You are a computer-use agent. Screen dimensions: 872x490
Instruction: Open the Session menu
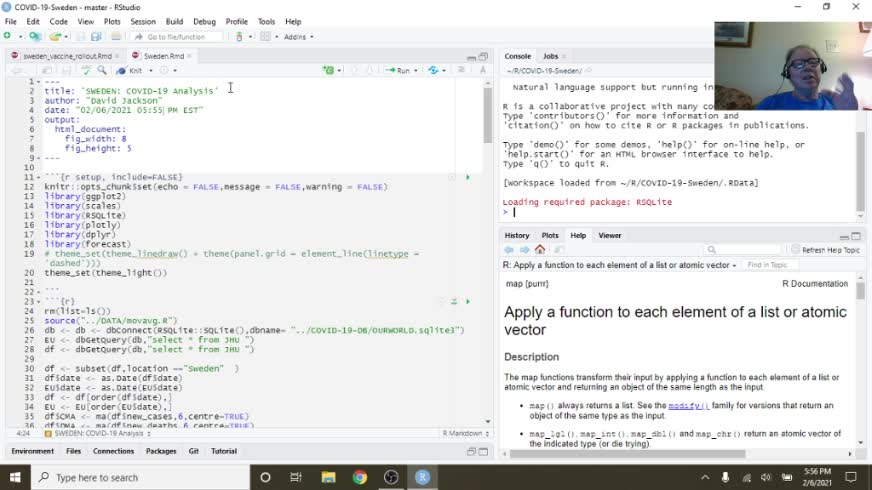[142, 21]
